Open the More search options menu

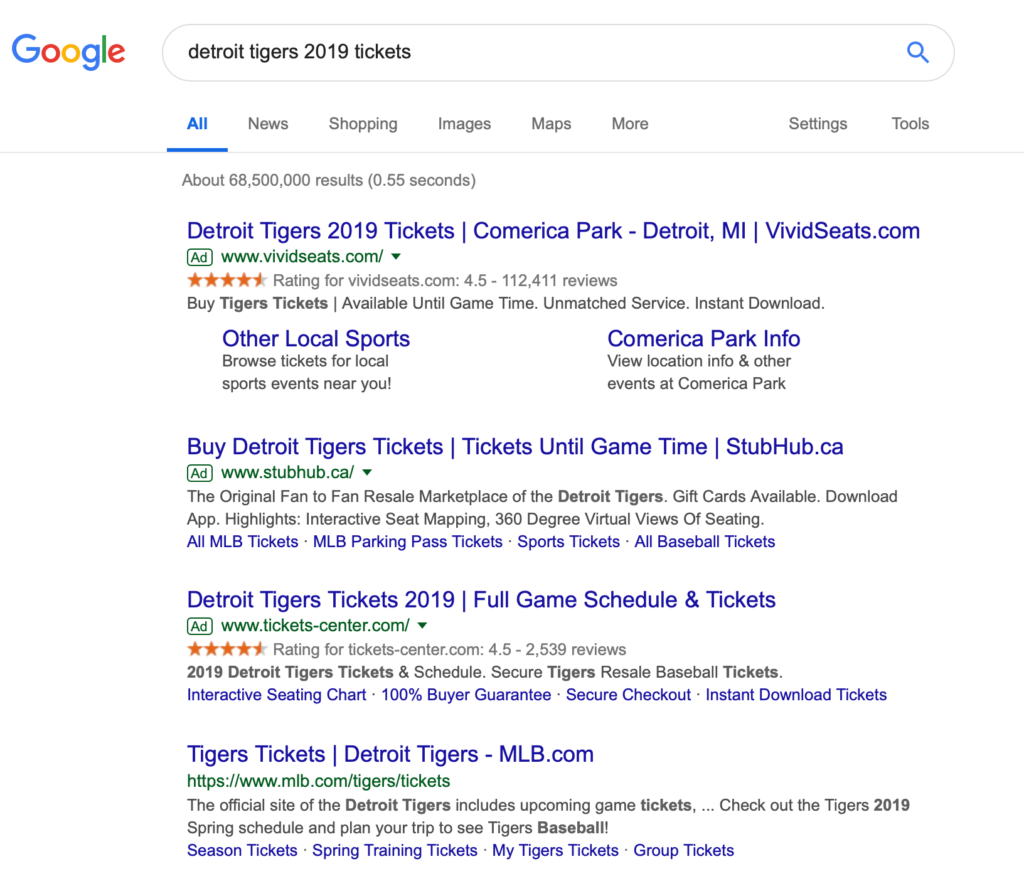[630, 123]
